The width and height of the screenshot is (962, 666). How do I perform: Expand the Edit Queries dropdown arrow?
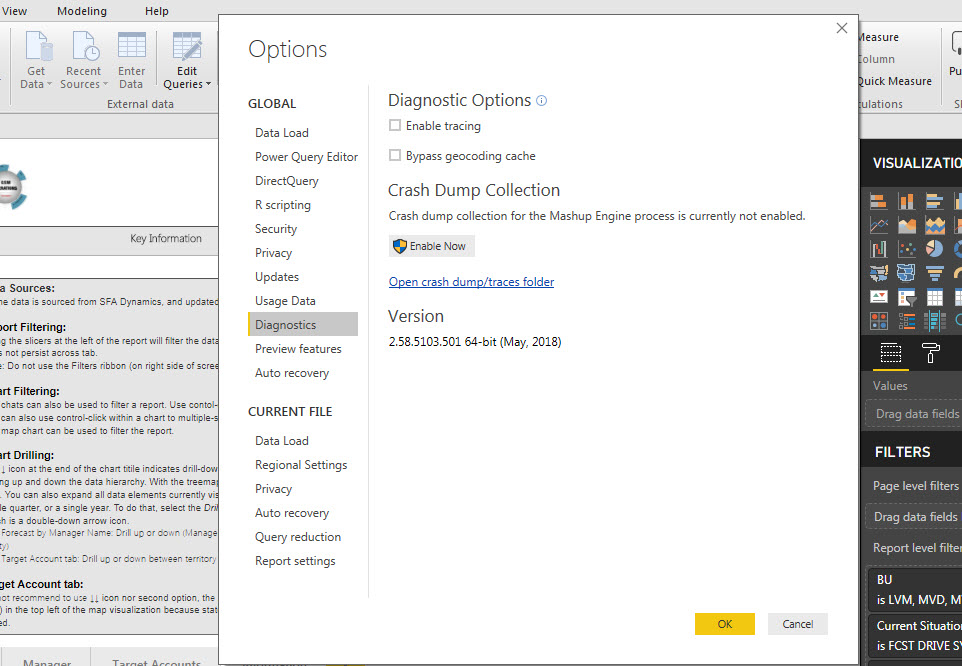[x=208, y=85]
